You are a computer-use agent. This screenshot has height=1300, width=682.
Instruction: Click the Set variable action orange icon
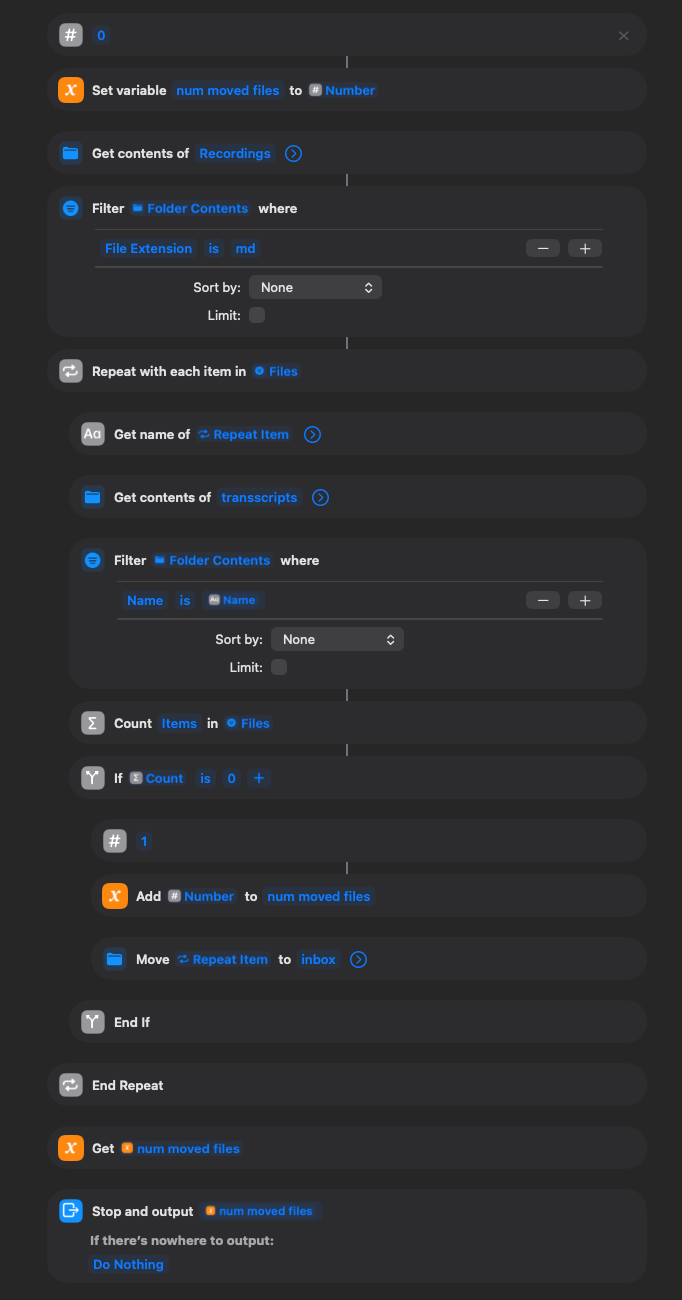coord(70,90)
